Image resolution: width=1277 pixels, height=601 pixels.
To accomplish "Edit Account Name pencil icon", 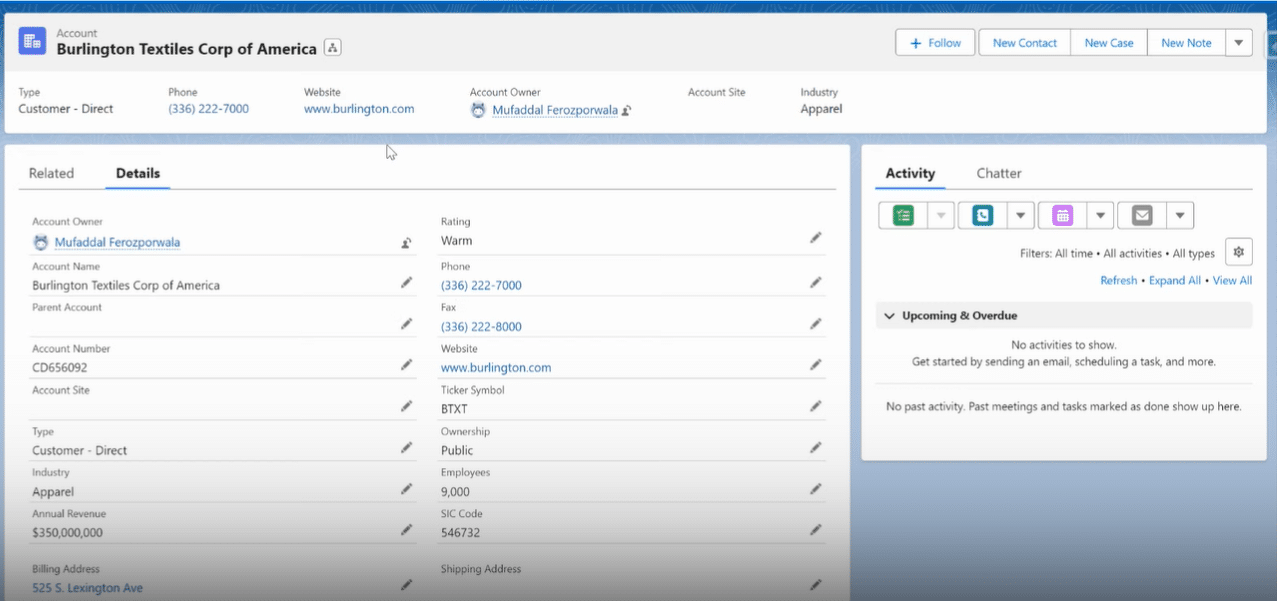I will tap(407, 283).
